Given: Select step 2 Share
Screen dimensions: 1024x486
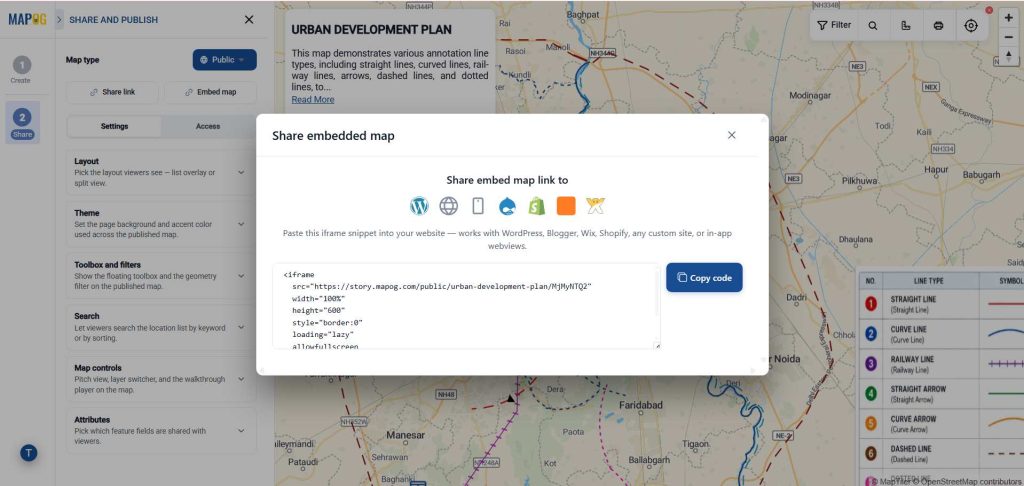Looking at the screenshot, I should 22,123.
